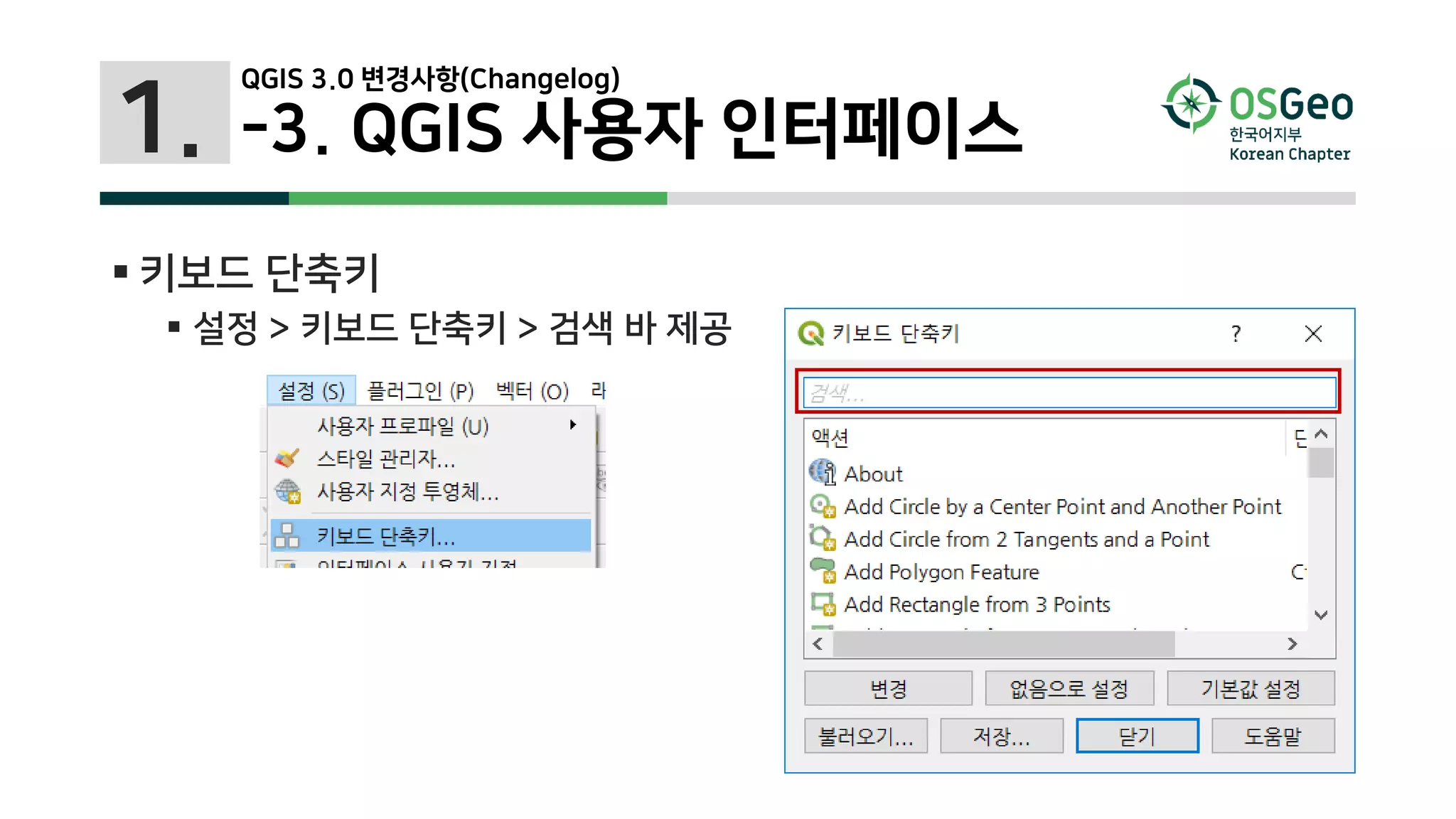The image size is (1456, 819).
Task: Click the 키보드 단축키 menu icon
Action: click(287, 535)
